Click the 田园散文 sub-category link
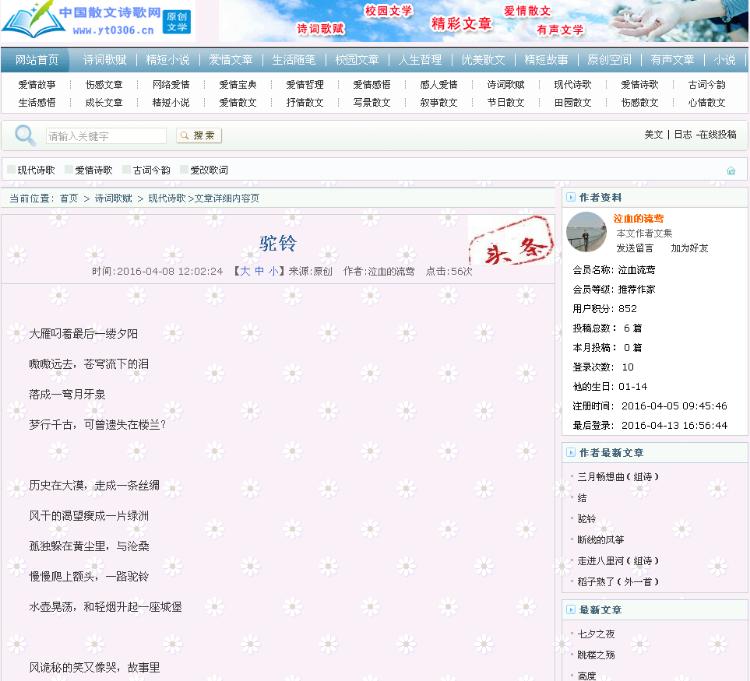750x681 pixels. click(573, 102)
